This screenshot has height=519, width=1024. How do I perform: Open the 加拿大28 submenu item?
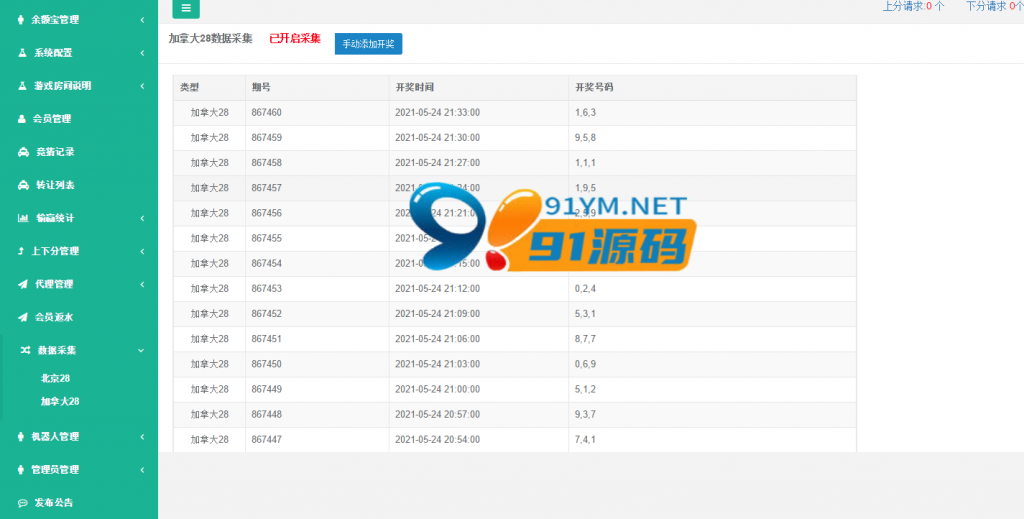pyautogui.click(x=60, y=401)
